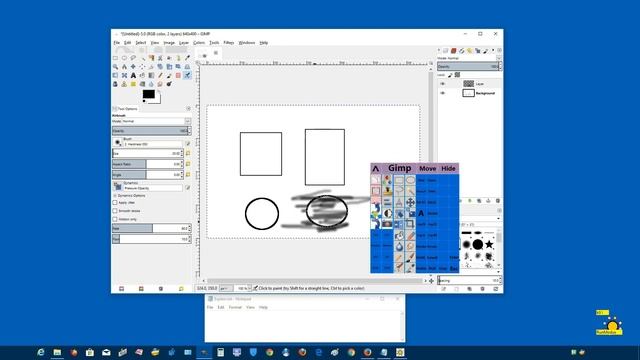Screen dimensions: 640x360
Task: Open the Format menu in Notepad
Action: (x=235, y=307)
